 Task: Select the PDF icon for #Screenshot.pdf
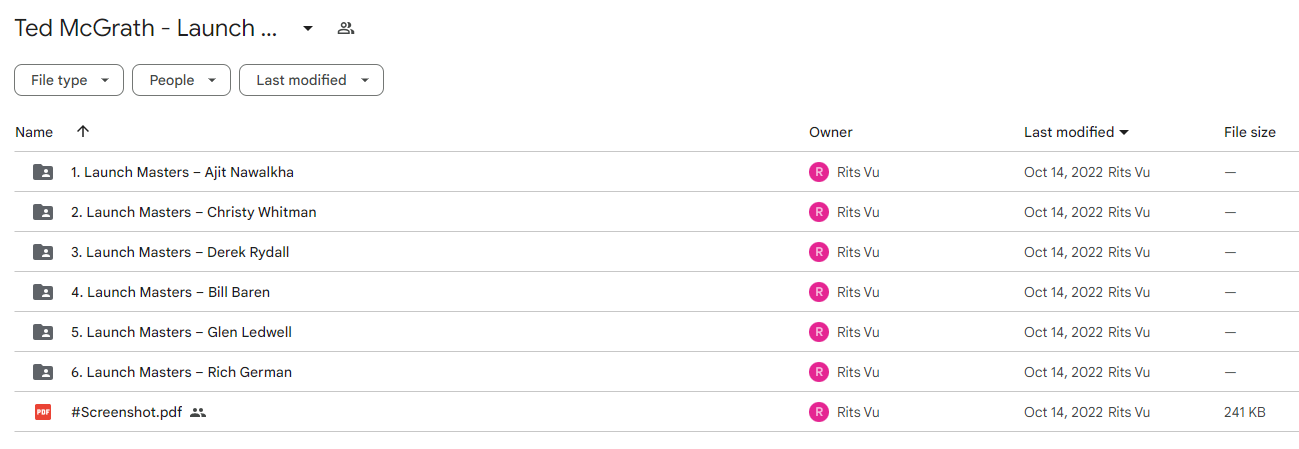[43, 412]
